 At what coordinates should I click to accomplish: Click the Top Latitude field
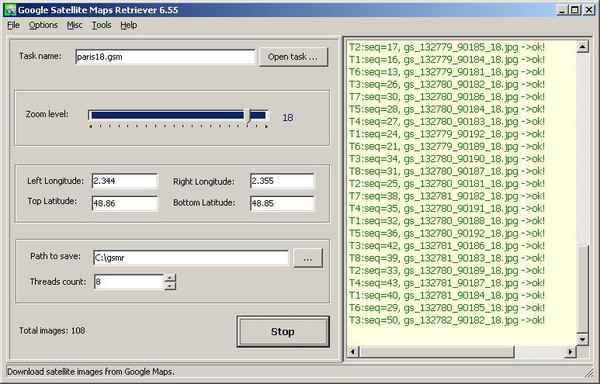pos(125,203)
